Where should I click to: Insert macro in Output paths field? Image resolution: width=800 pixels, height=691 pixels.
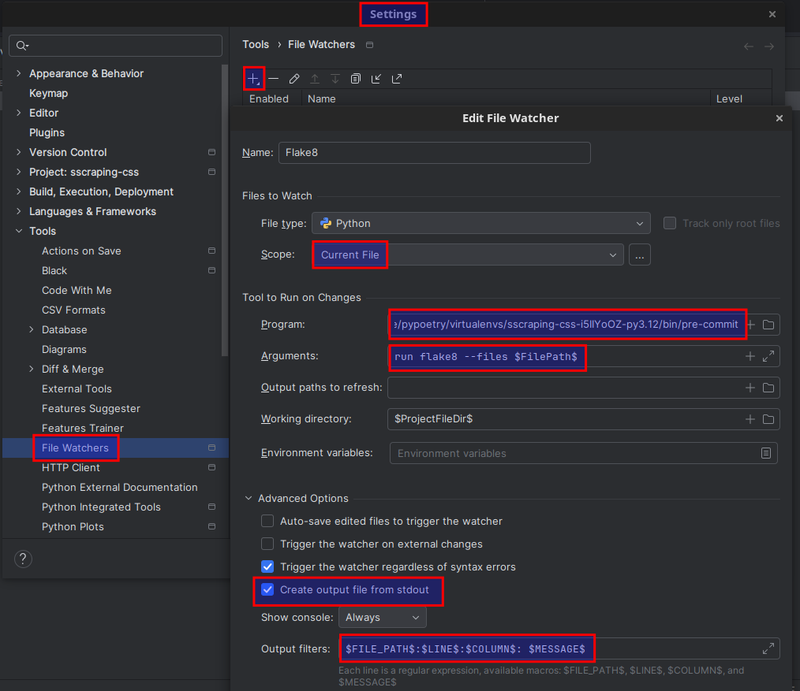pos(750,388)
